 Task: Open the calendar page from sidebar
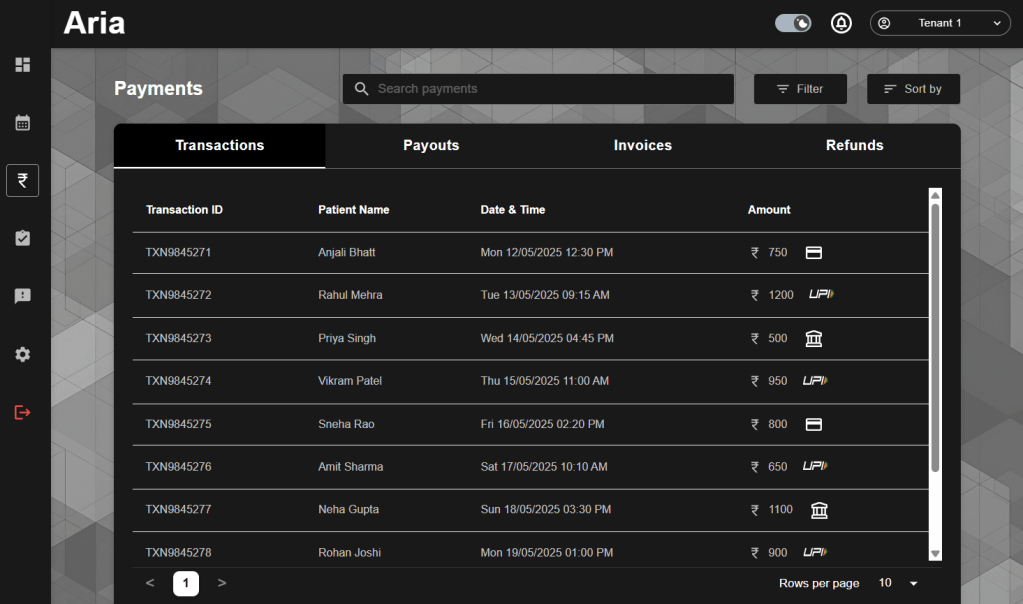coord(22,123)
